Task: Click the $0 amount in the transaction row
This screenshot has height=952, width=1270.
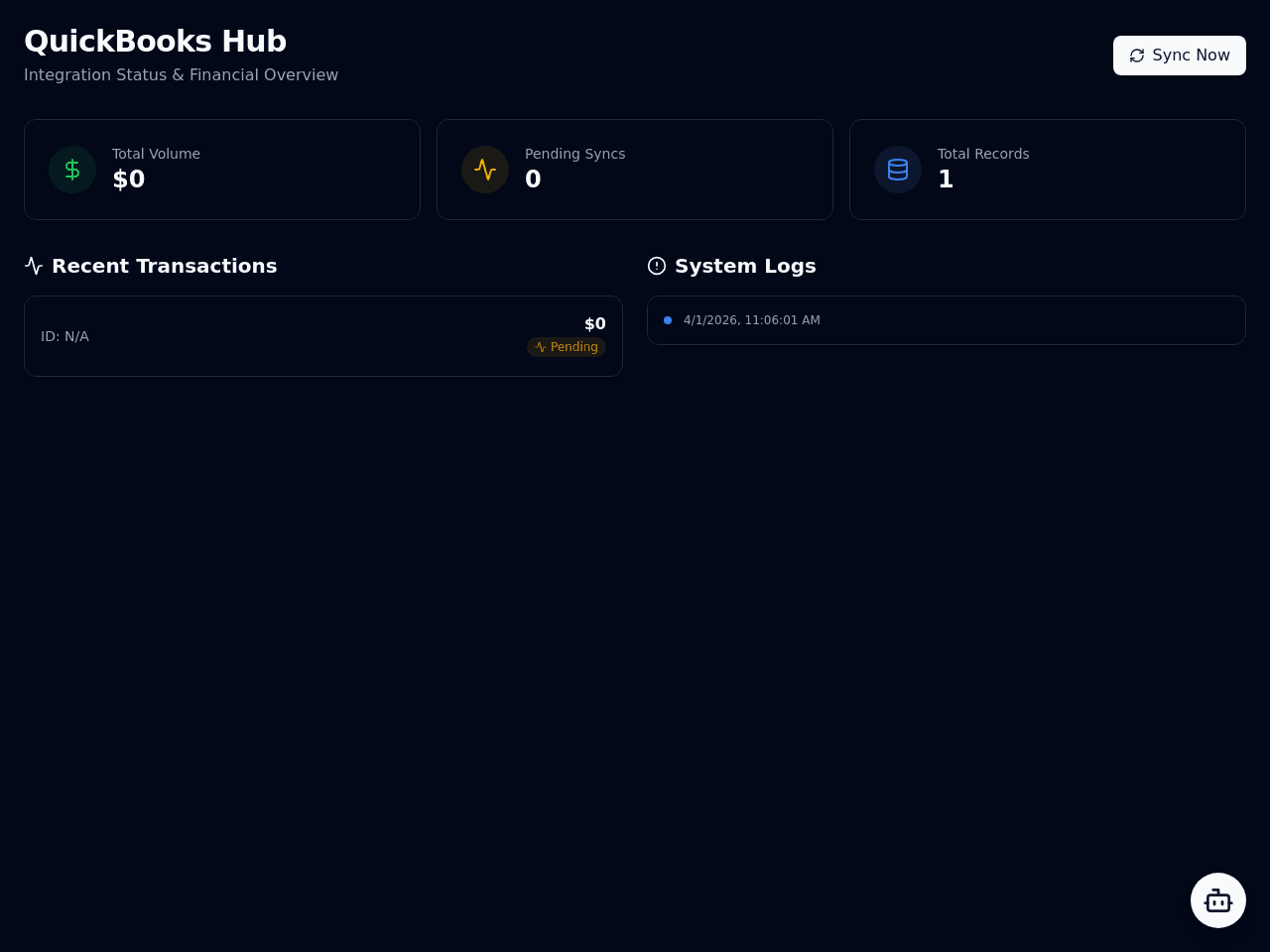Action: (595, 324)
